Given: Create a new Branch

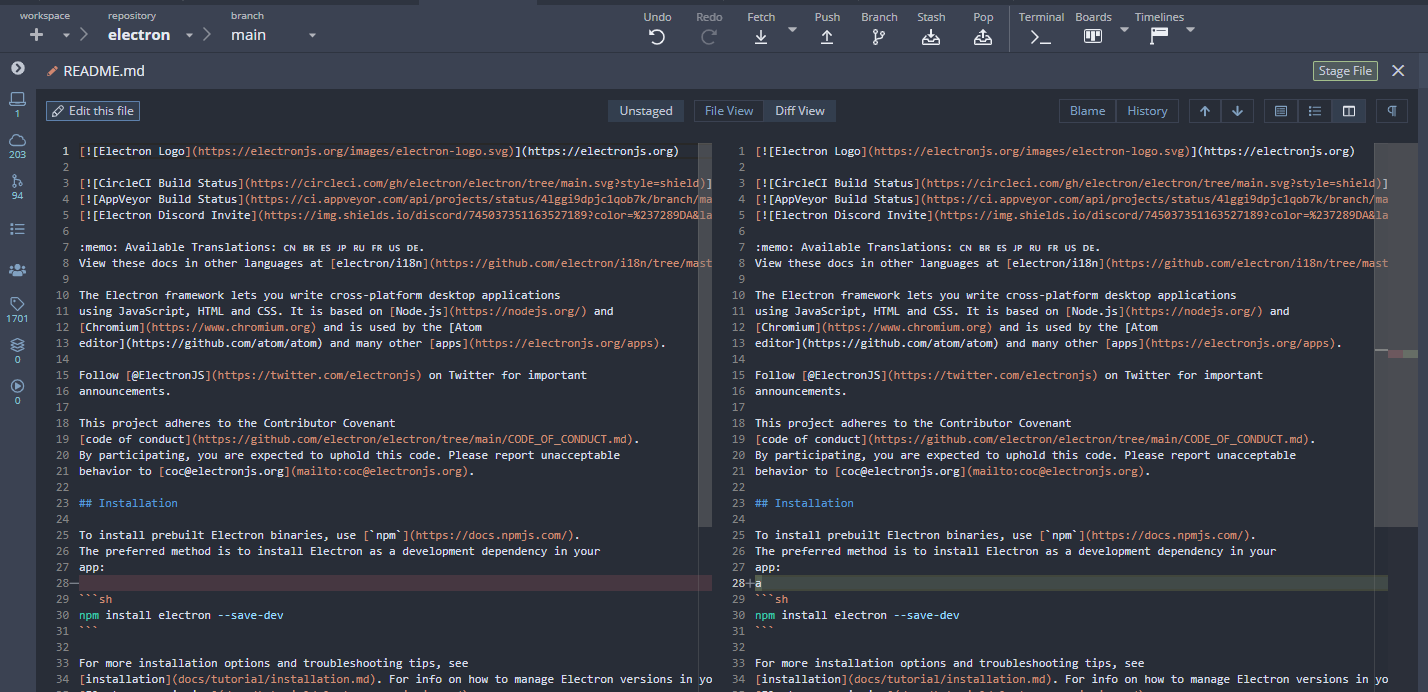Looking at the screenshot, I should [879, 28].
